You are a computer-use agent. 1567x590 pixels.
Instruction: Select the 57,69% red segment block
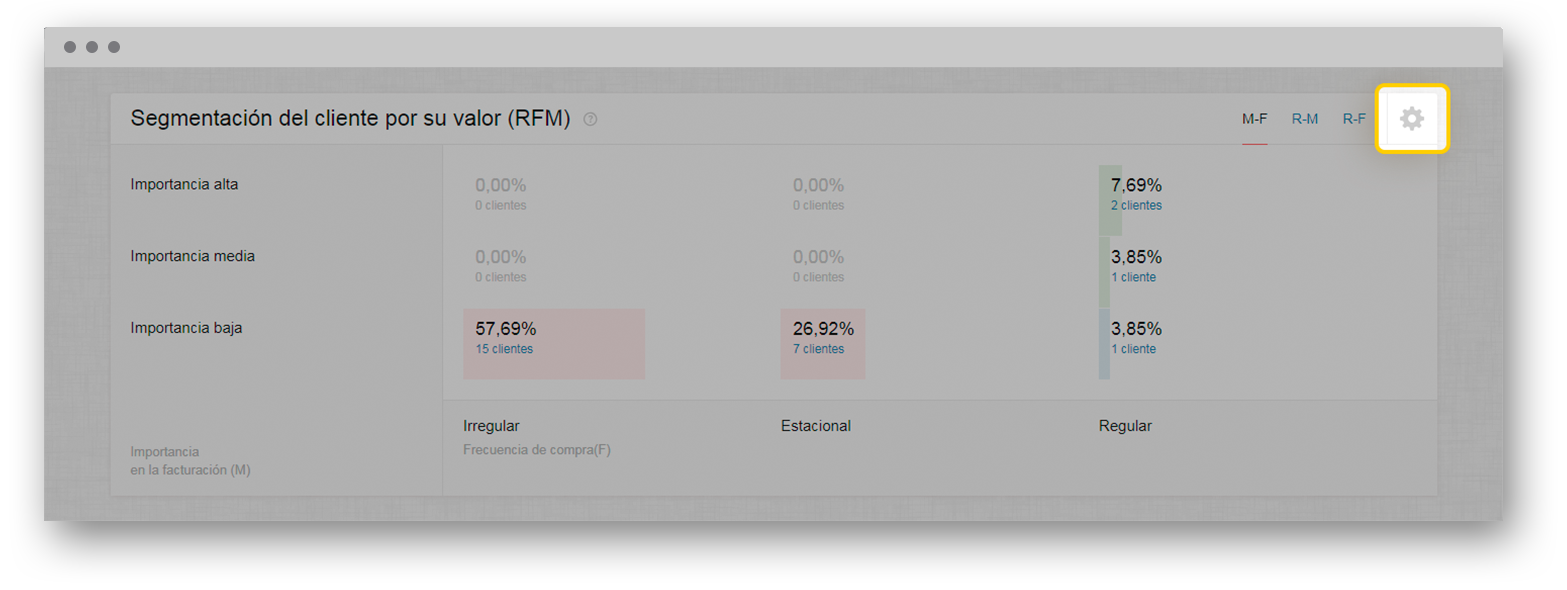click(554, 343)
